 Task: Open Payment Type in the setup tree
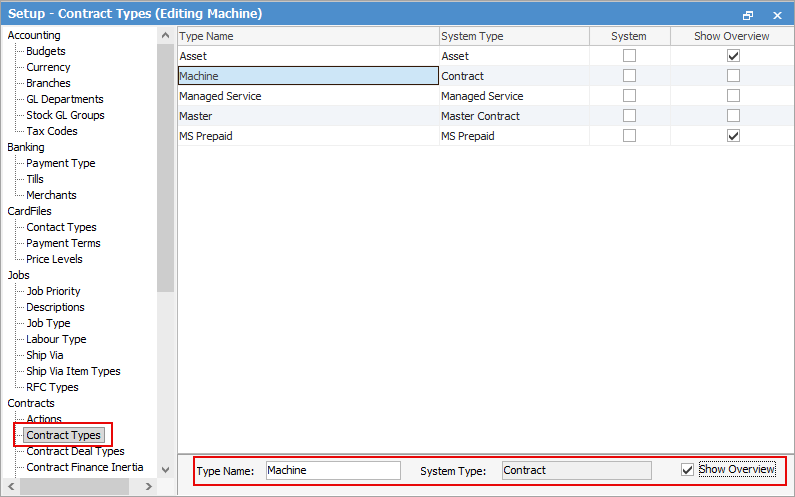(61, 163)
